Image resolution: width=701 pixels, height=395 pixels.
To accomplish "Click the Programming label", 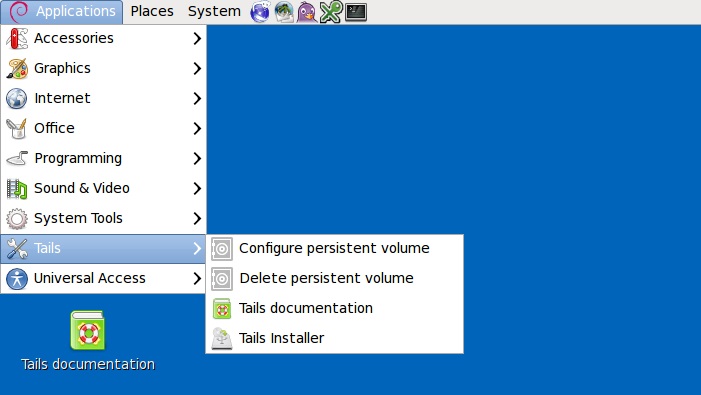I will [x=78, y=159].
